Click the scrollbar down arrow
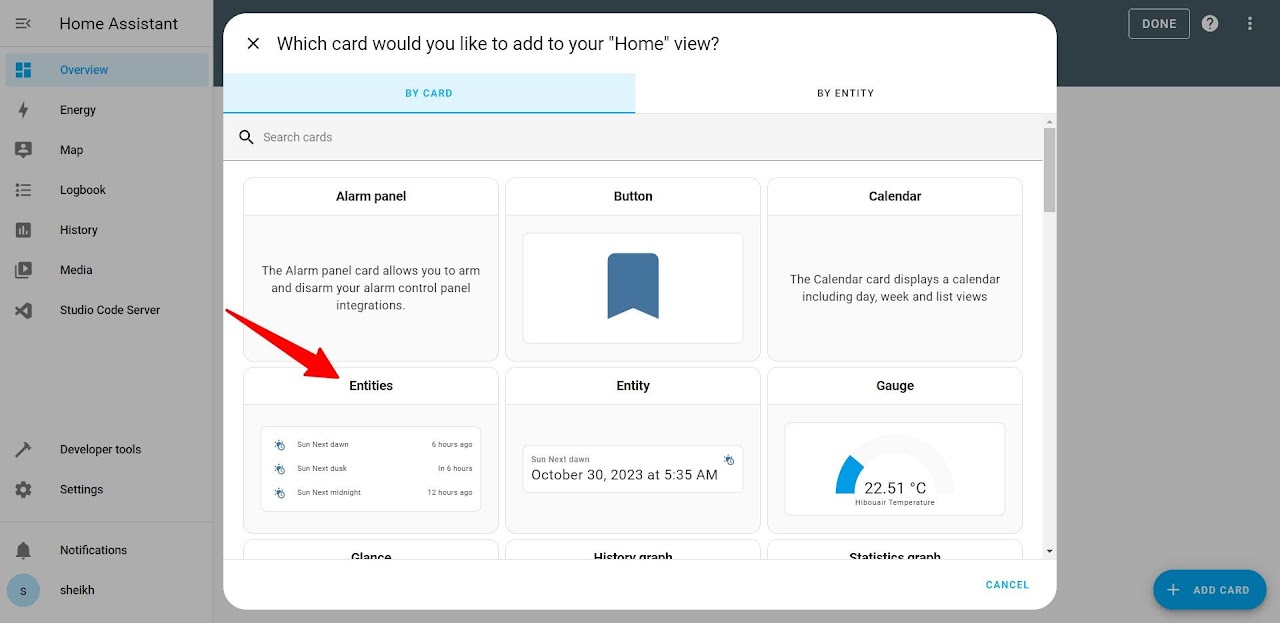 (1049, 551)
